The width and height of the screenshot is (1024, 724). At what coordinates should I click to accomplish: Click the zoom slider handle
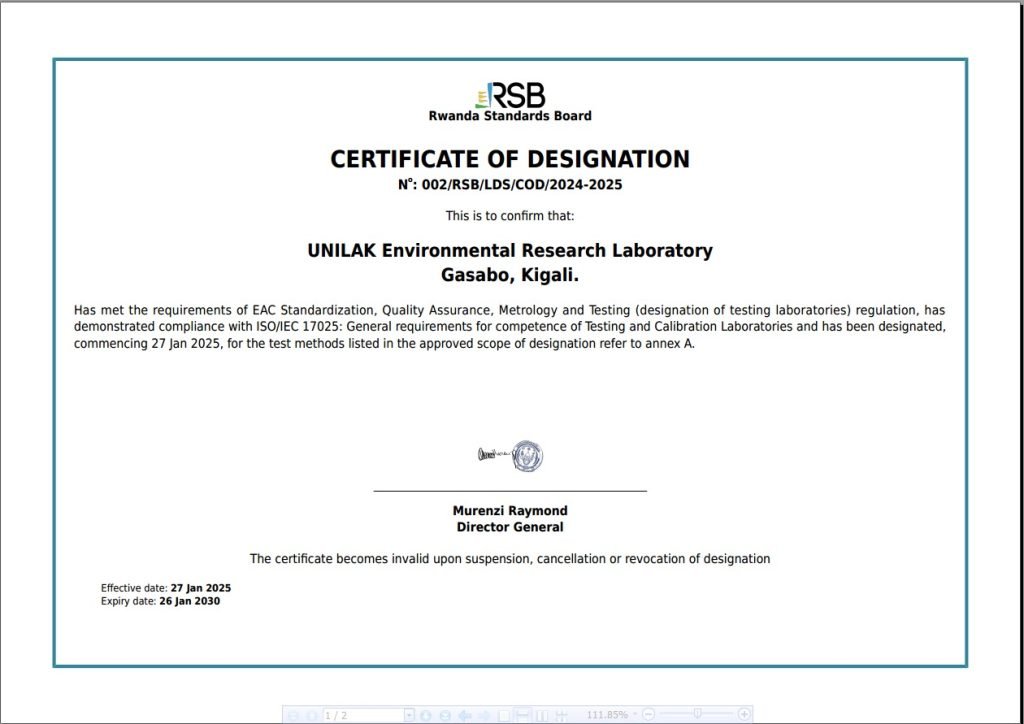click(x=697, y=714)
